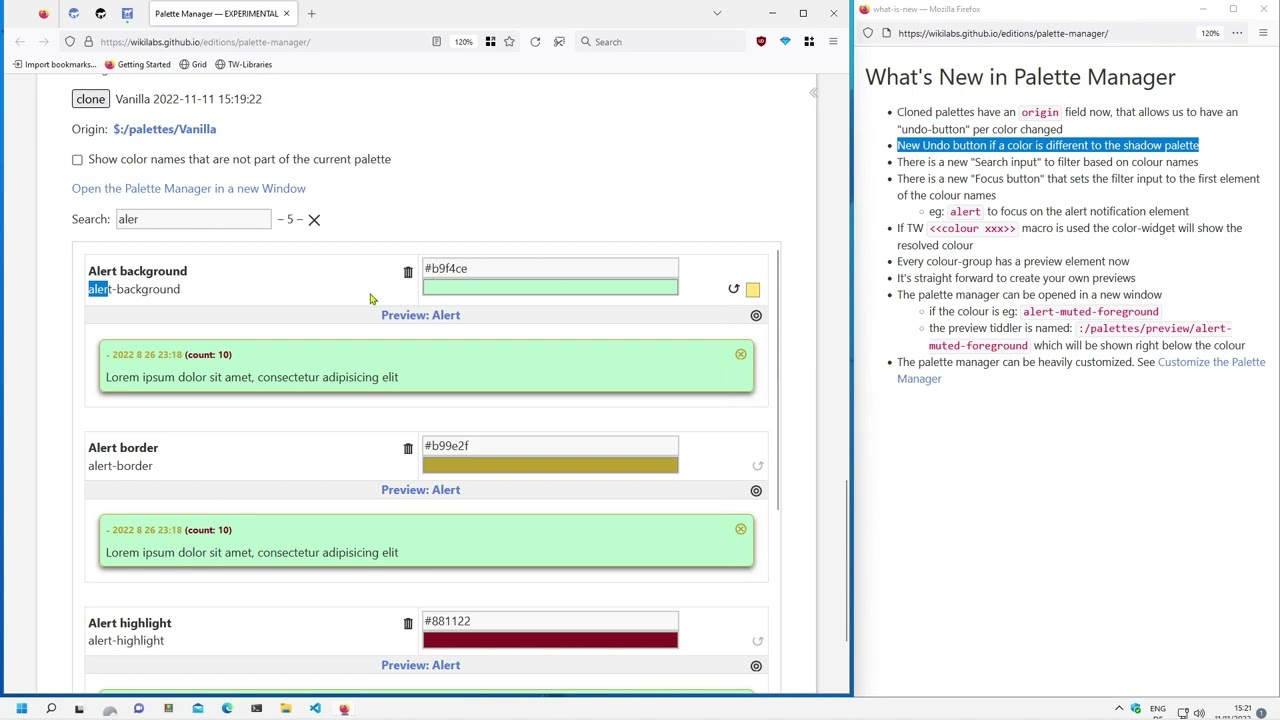Focus on the Alert highlight preview target

(756, 666)
